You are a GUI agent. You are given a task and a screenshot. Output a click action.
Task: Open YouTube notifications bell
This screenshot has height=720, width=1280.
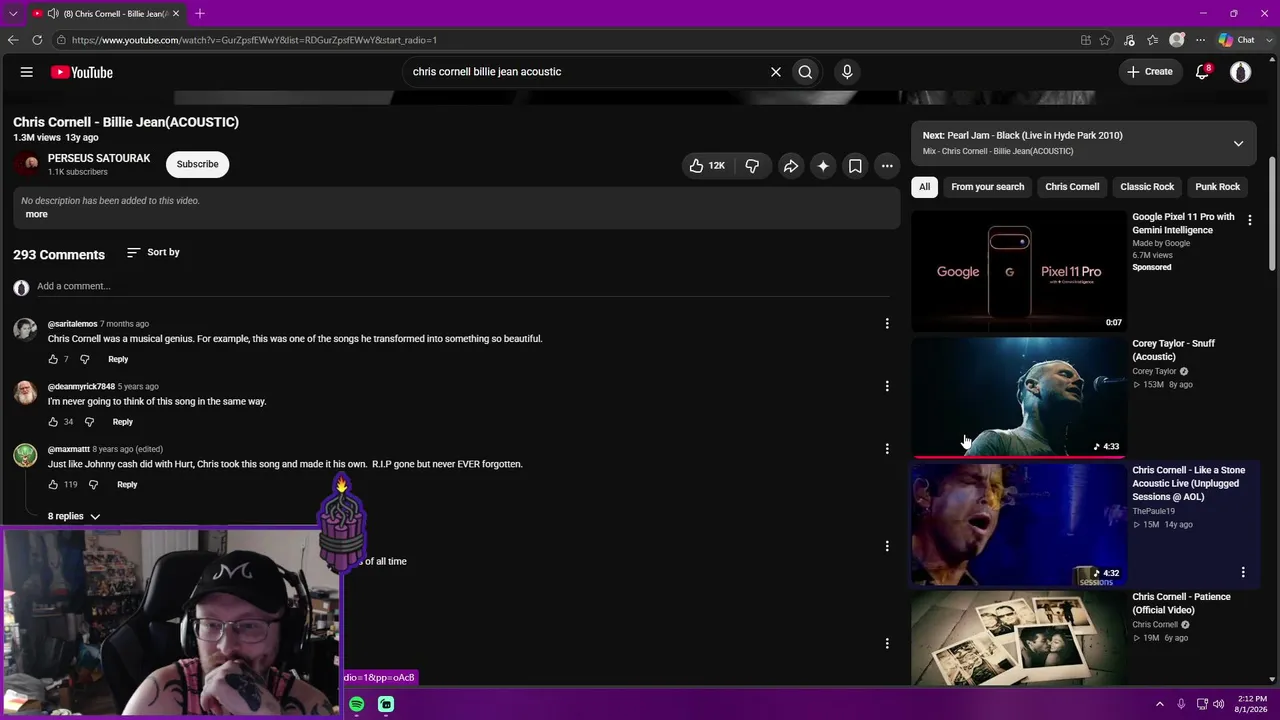pyautogui.click(x=1203, y=72)
